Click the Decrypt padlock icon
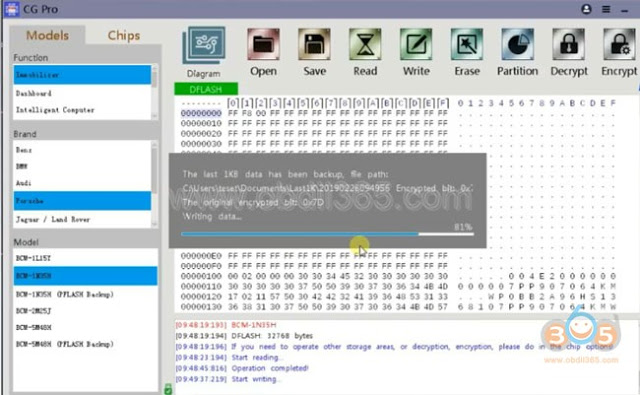 569,44
